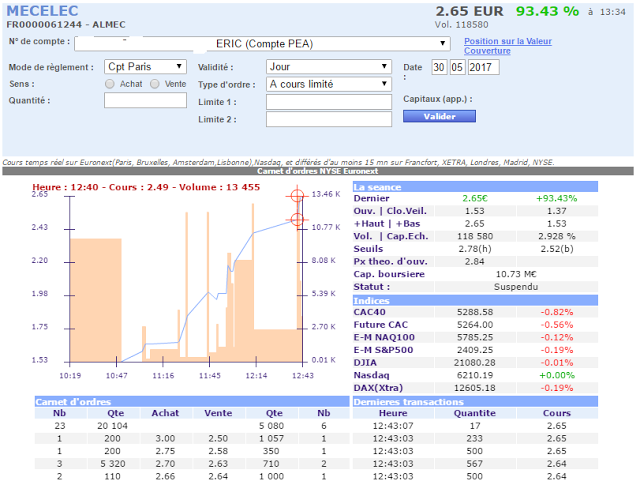Image resolution: width=640 pixels, height=481 pixels.
Task: Click the La seance section header
Action: pyautogui.click(x=475, y=187)
